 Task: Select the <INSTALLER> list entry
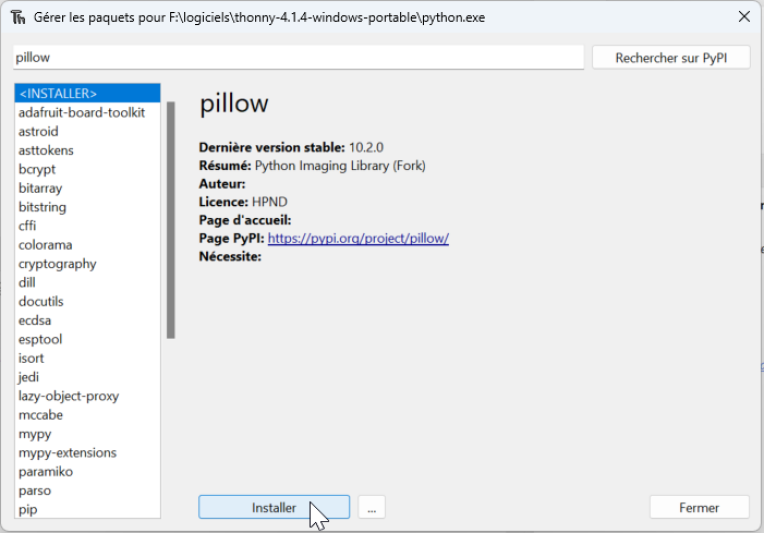click(87, 93)
